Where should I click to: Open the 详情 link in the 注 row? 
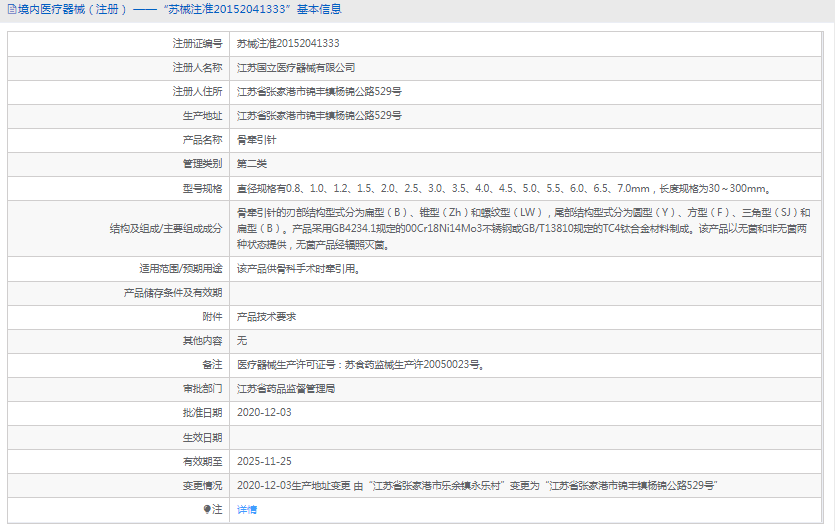point(247,510)
